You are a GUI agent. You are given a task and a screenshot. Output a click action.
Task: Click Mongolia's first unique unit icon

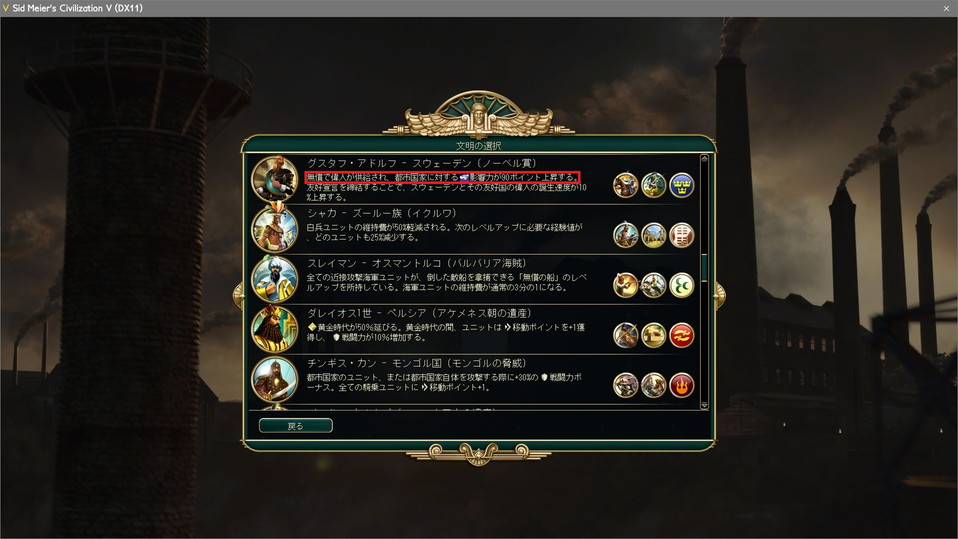click(x=626, y=386)
